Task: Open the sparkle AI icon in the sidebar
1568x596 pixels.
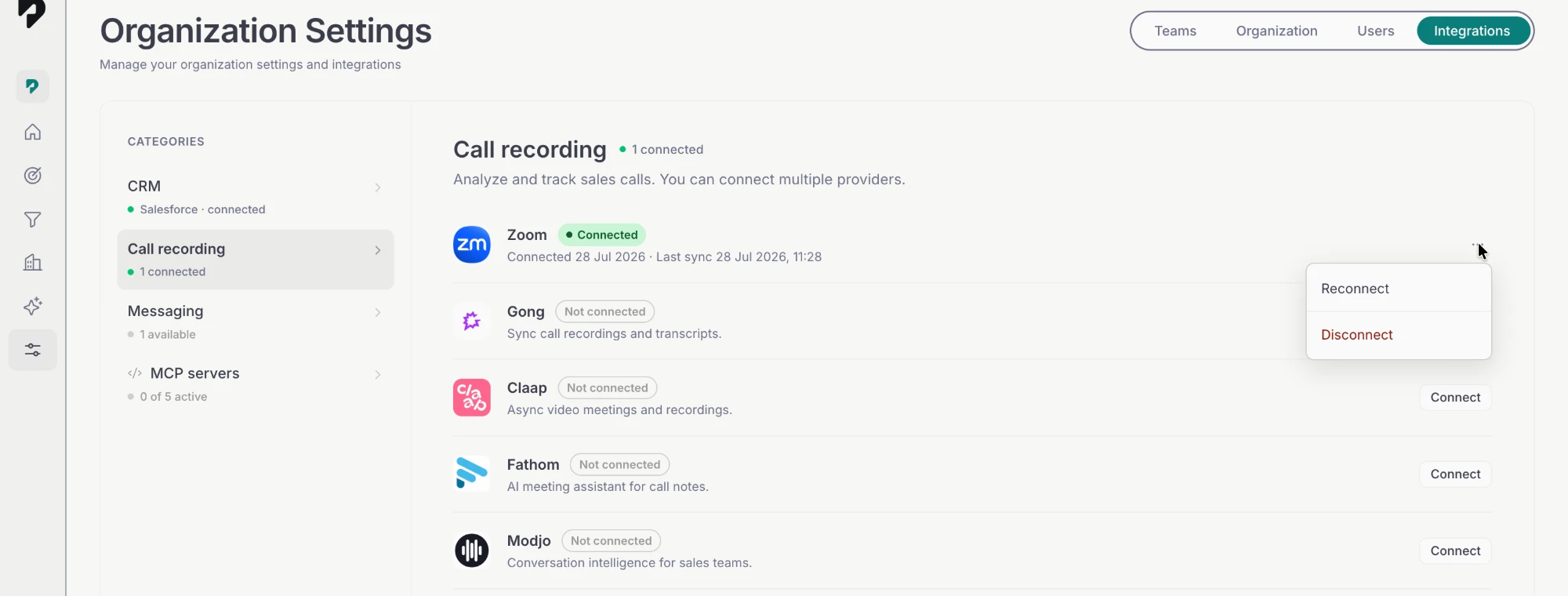Action: coord(32,306)
